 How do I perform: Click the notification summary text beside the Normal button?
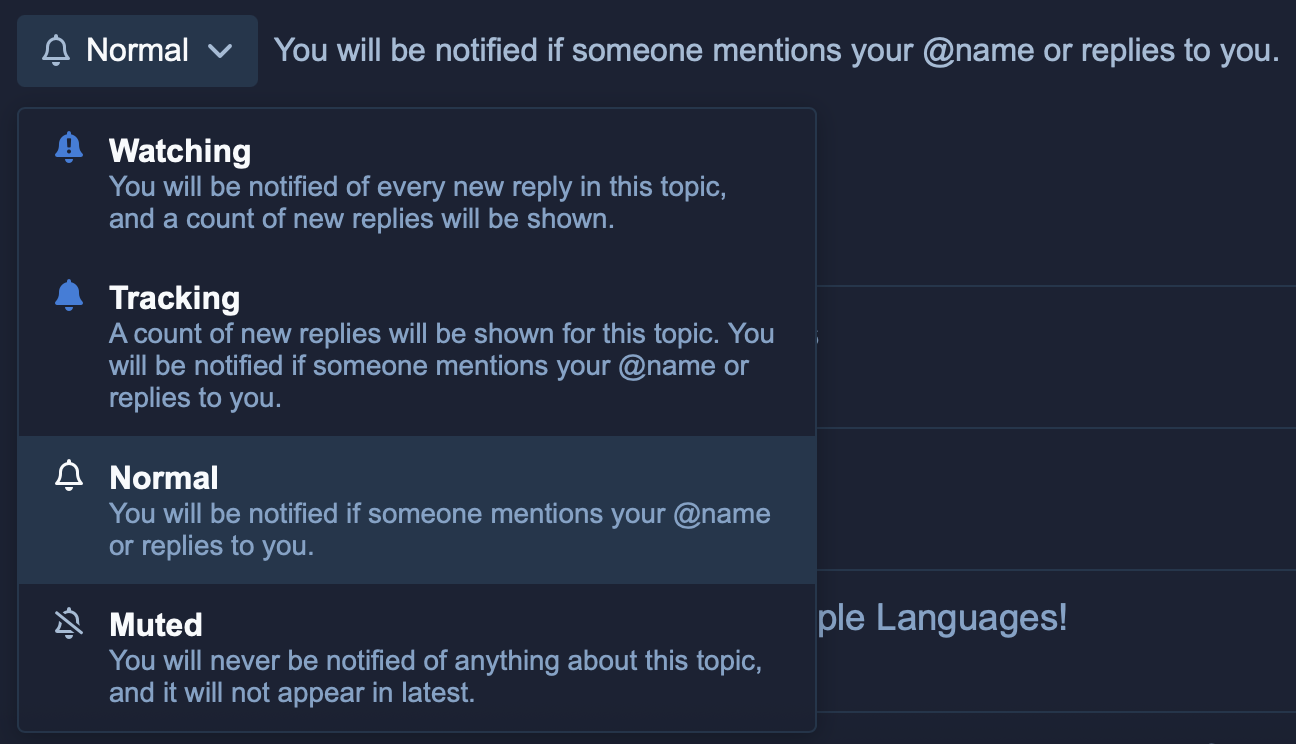point(776,51)
